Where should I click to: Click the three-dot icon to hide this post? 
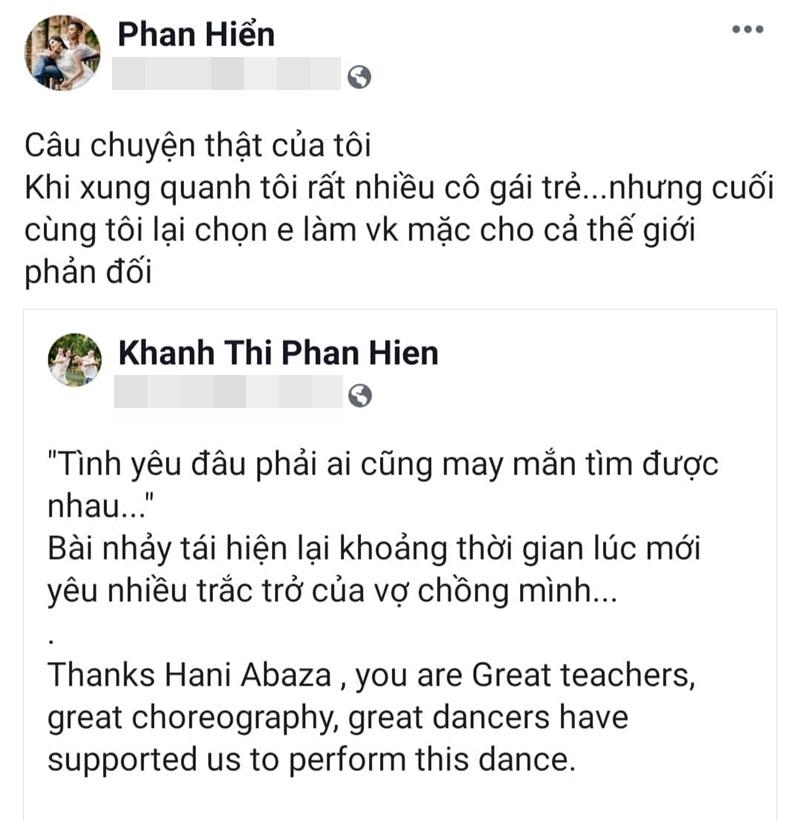(746, 31)
